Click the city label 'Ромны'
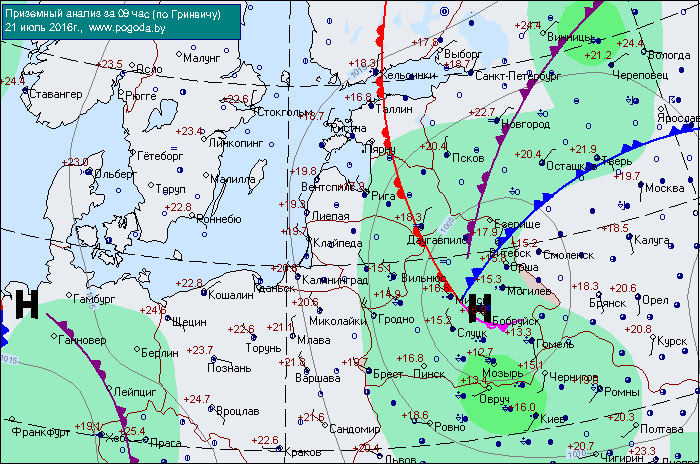Viewport: 700px width, 465px height. point(622,392)
